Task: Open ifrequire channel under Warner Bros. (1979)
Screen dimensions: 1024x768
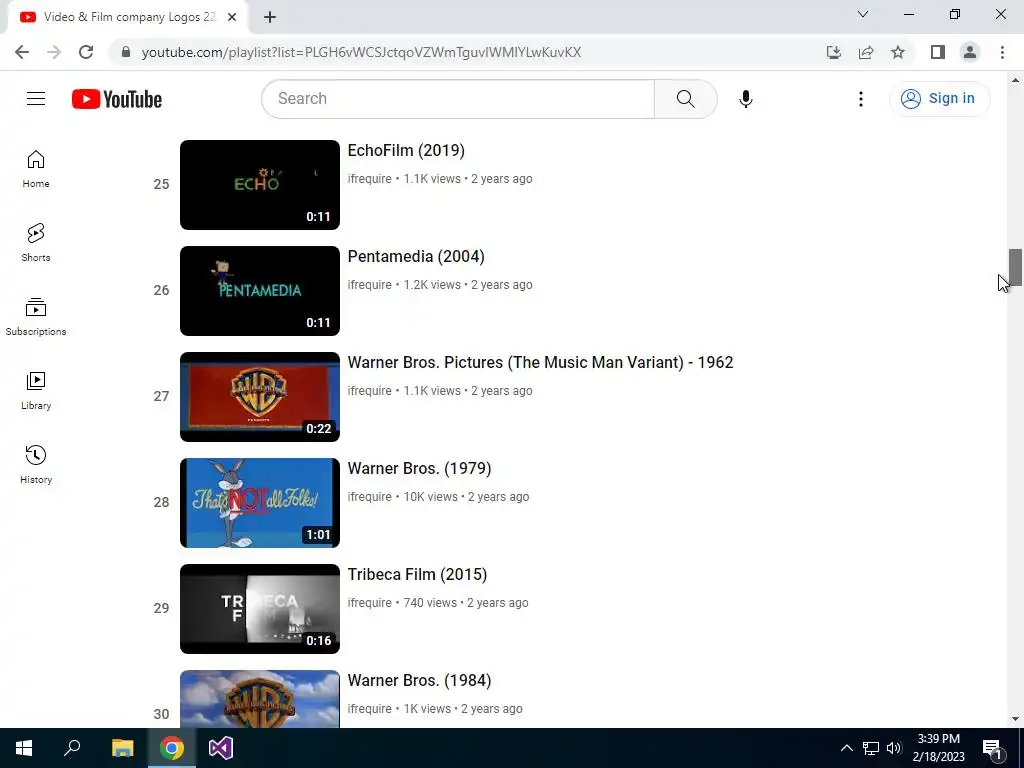Action: (370, 497)
